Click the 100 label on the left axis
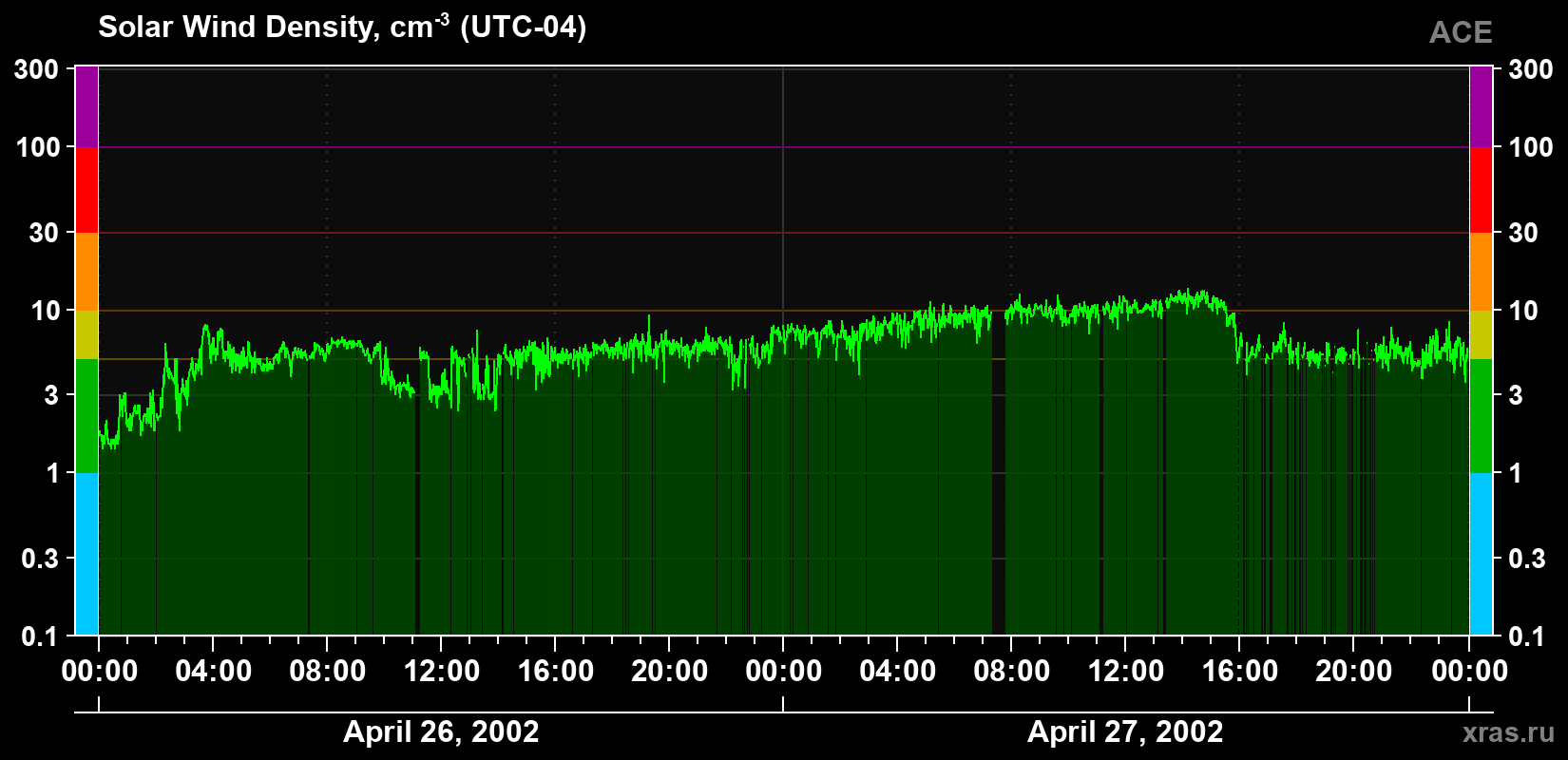The image size is (1568, 760). point(37,147)
